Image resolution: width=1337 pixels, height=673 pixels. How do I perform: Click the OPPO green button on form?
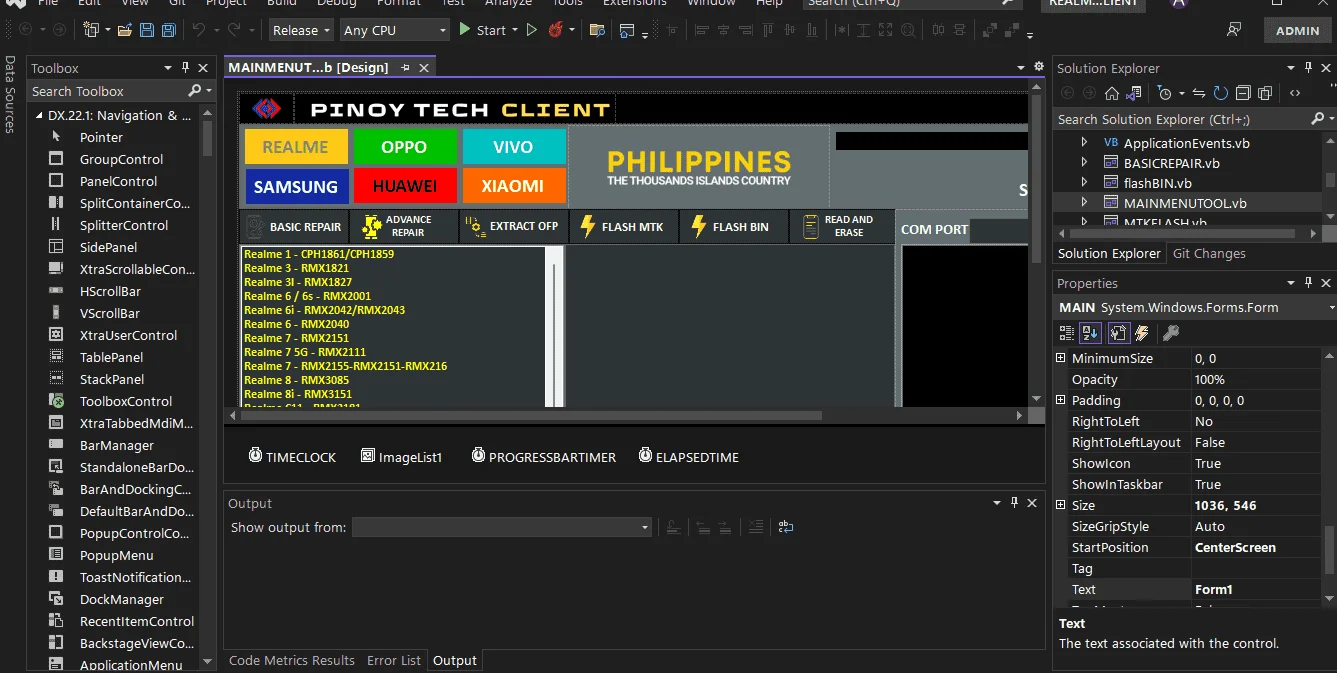tap(405, 147)
